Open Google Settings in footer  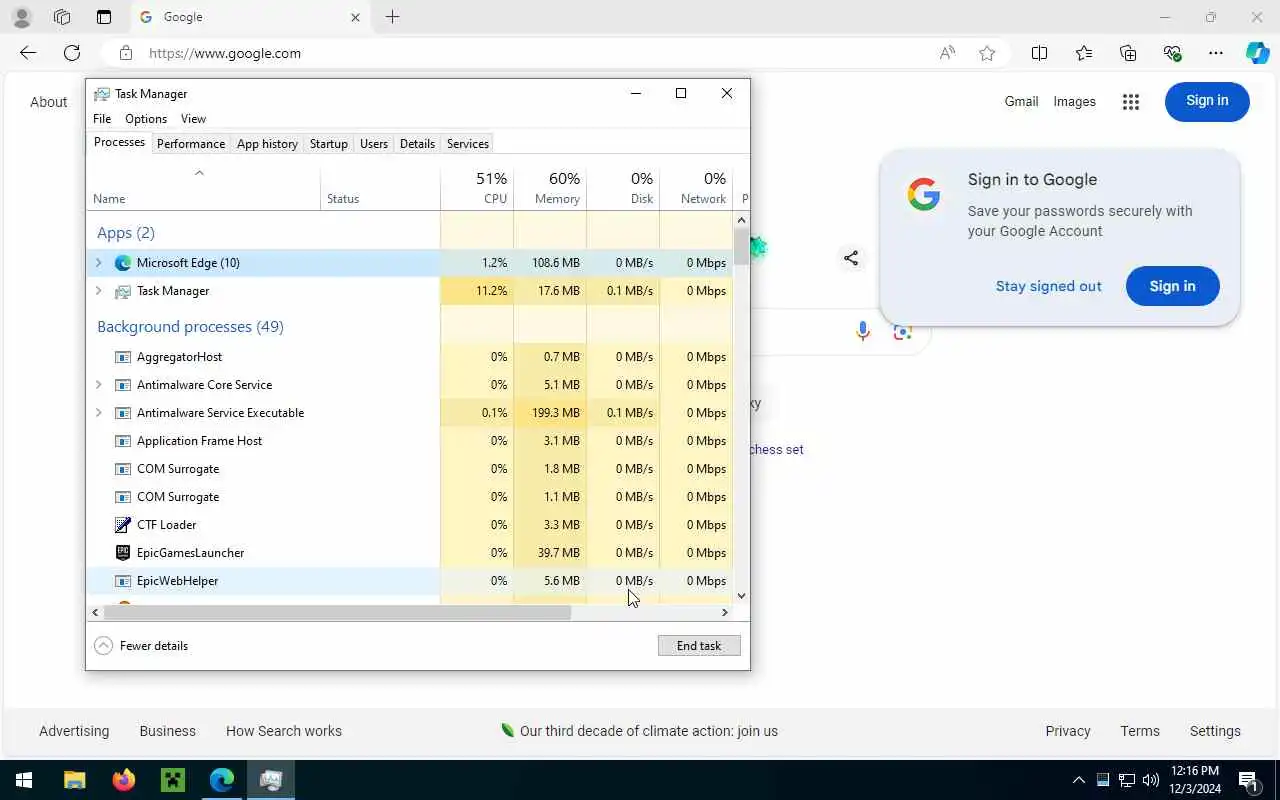pos(1215,731)
